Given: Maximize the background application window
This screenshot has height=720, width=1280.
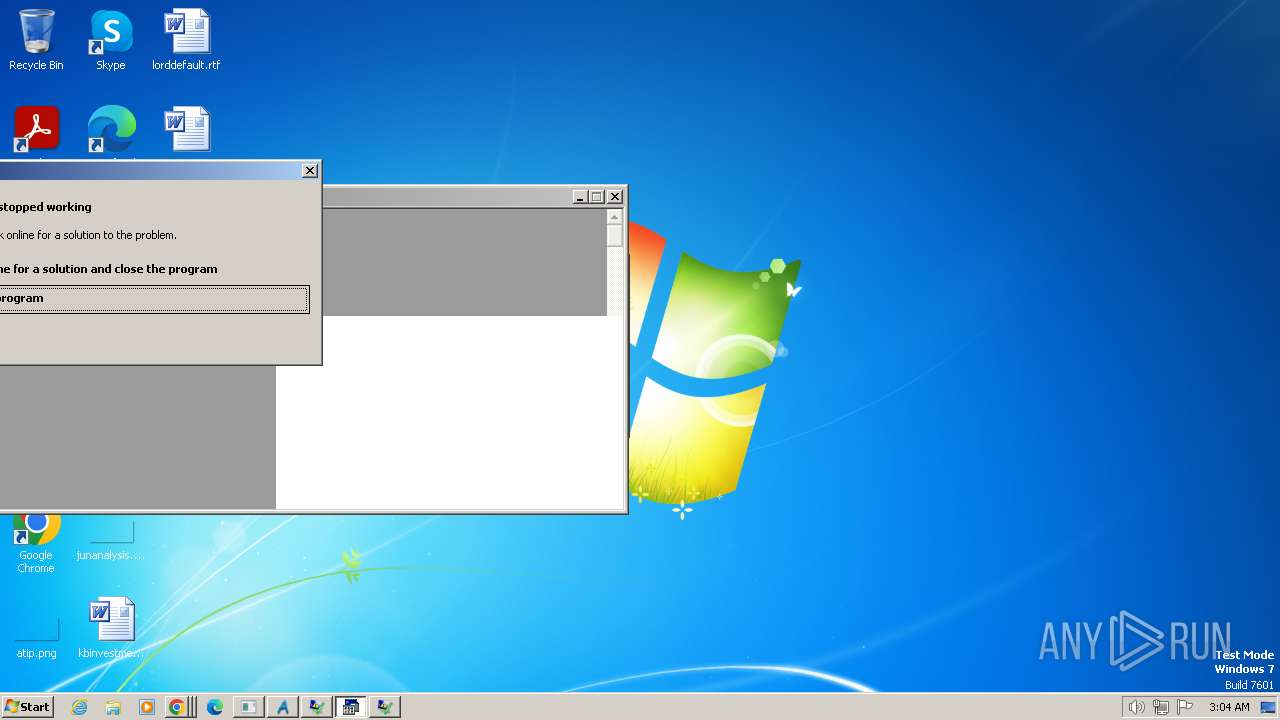Looking at the screenshot, I should [x=597, y=197].
